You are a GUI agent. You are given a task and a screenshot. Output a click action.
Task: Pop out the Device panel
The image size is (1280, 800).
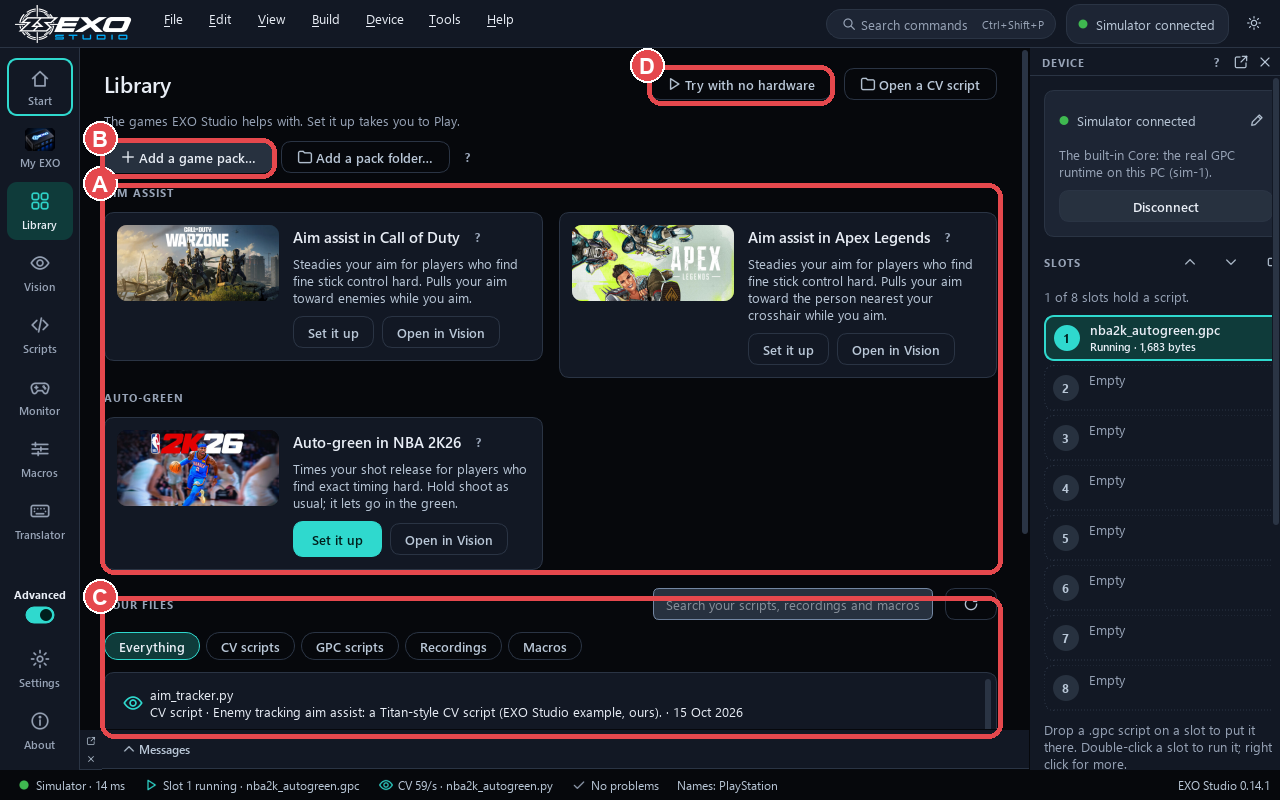(1241, 62)
